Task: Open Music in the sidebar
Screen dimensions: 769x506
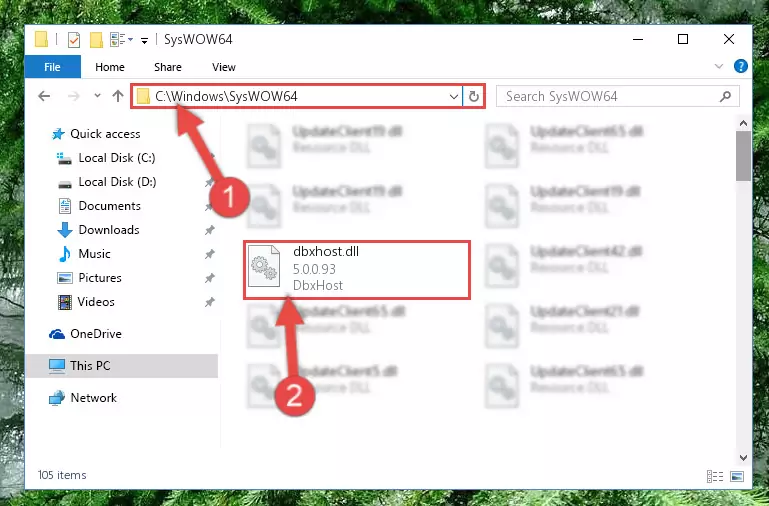Action: [x=94, y=254]
